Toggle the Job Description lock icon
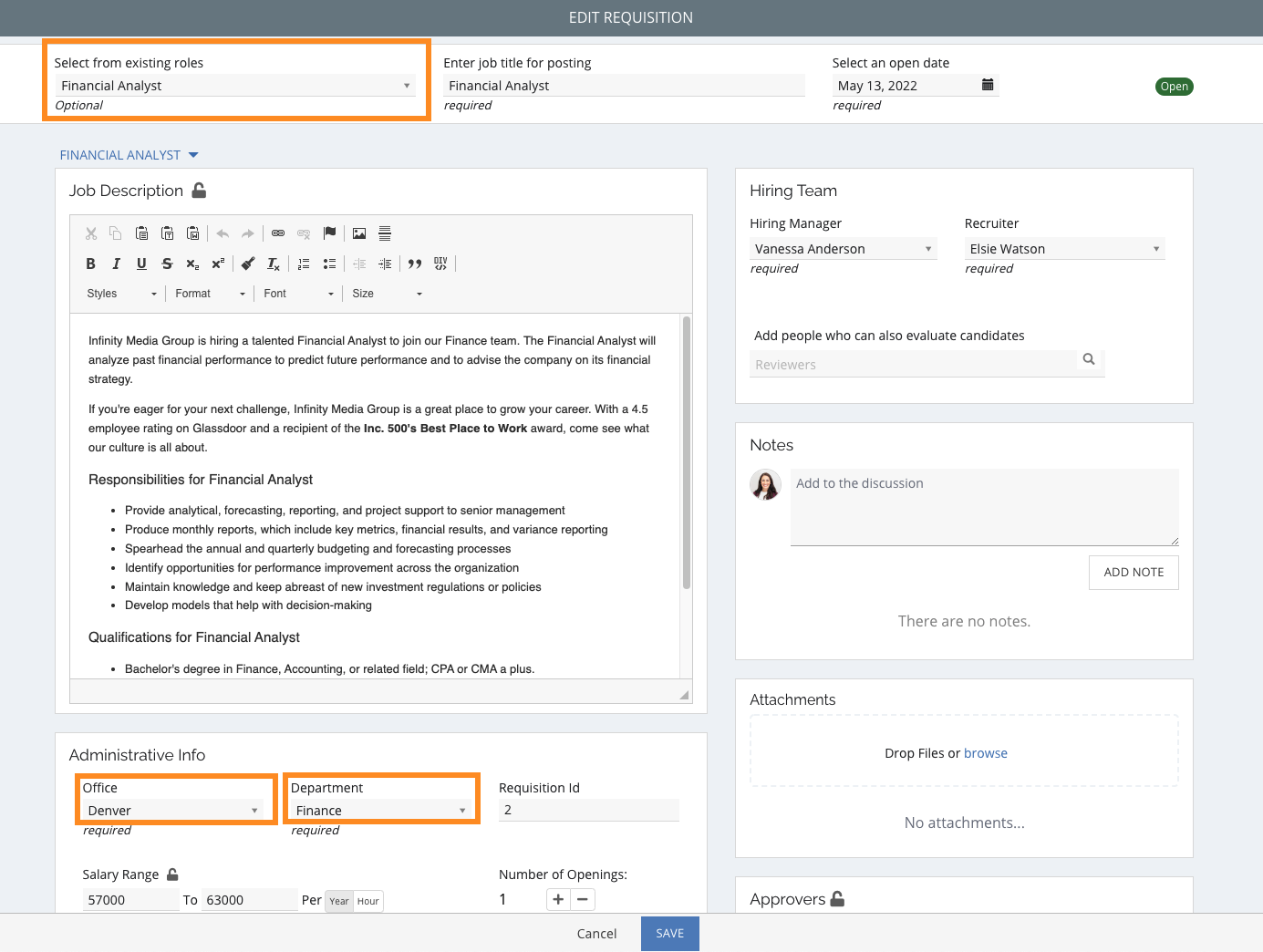The image size is (1263, 952). pos(199,190)
